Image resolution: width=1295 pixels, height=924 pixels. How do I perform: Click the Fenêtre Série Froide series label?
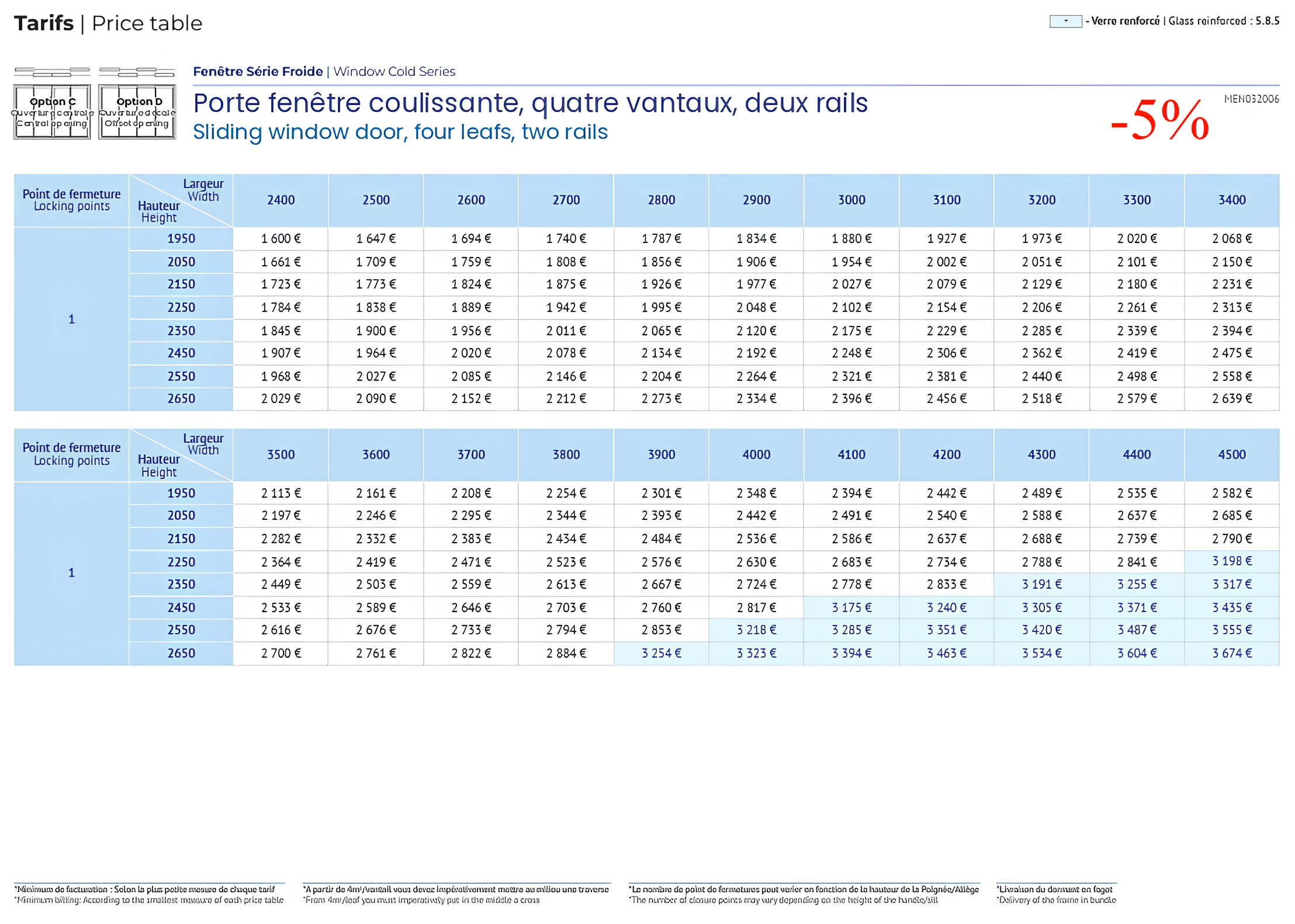258,71
